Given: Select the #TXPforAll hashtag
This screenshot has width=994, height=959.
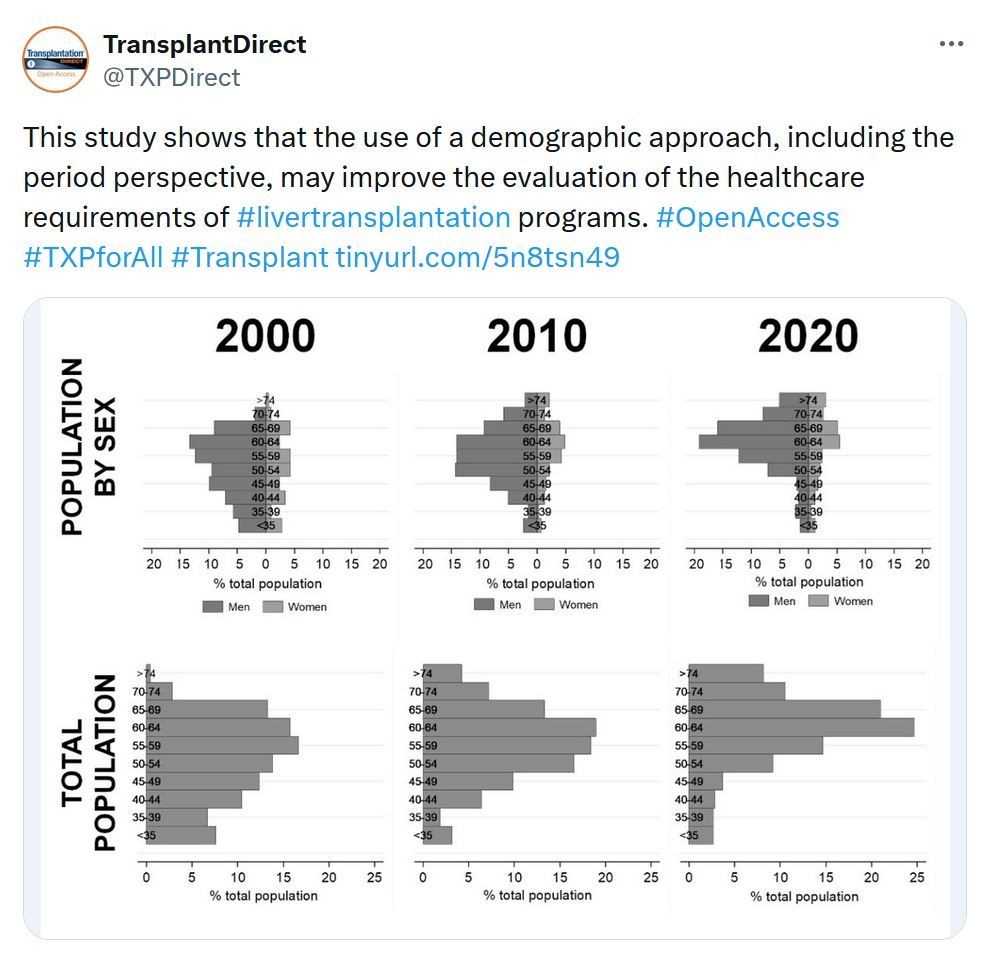Looking at the screenshot, I should tap(92, 257).
